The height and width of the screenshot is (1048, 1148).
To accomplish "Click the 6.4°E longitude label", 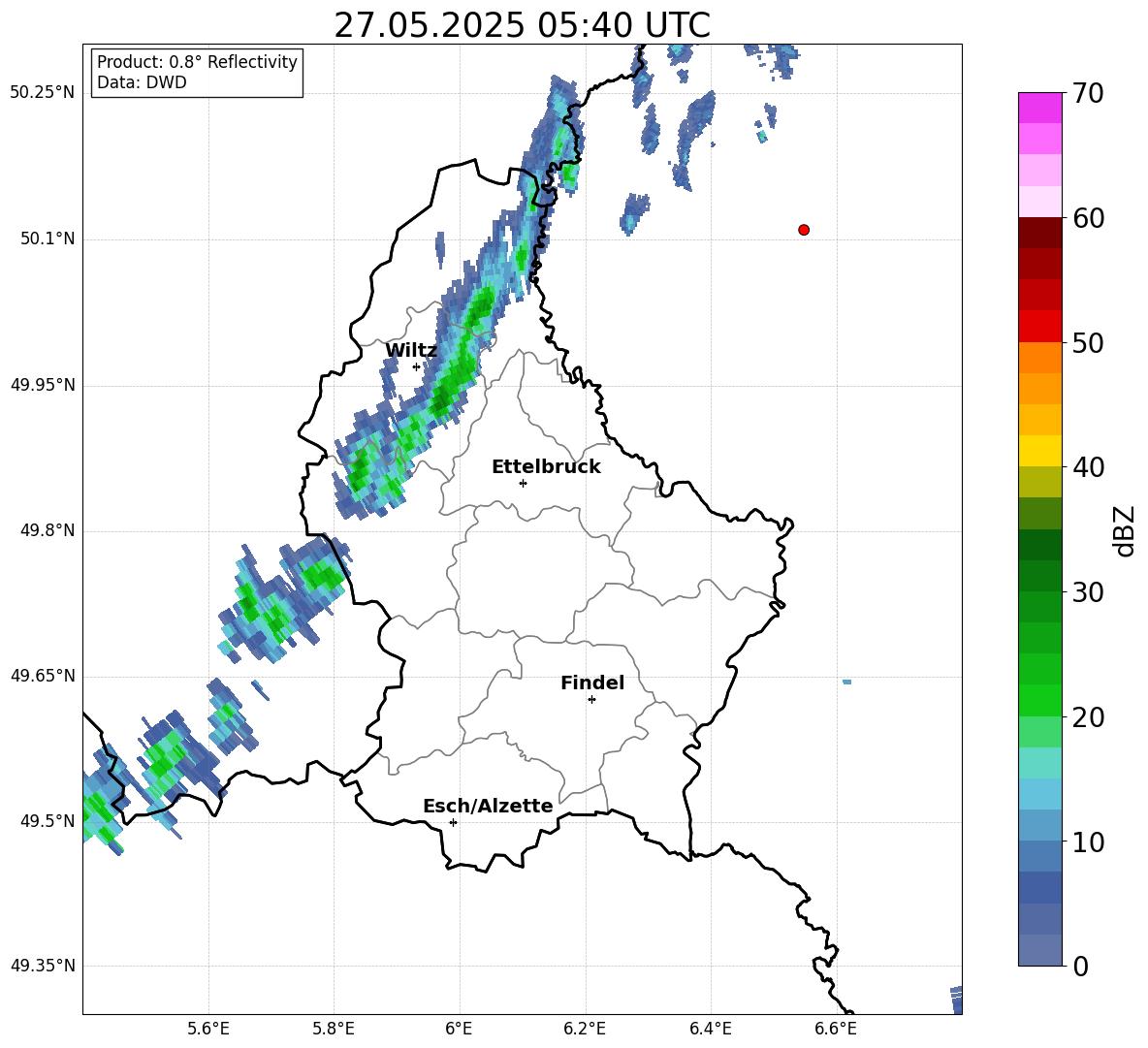I will click(710, 1029).
